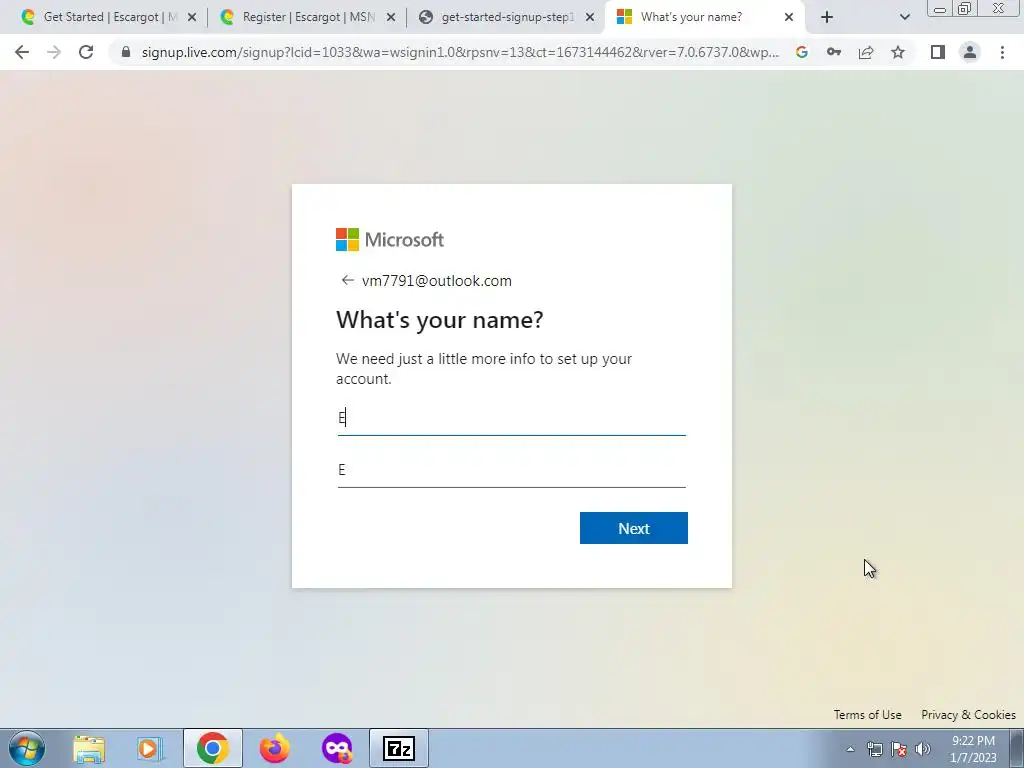This screenshot has width=1024, height=768.
Task: Open the Action Center flag icon
Action: 899,749
